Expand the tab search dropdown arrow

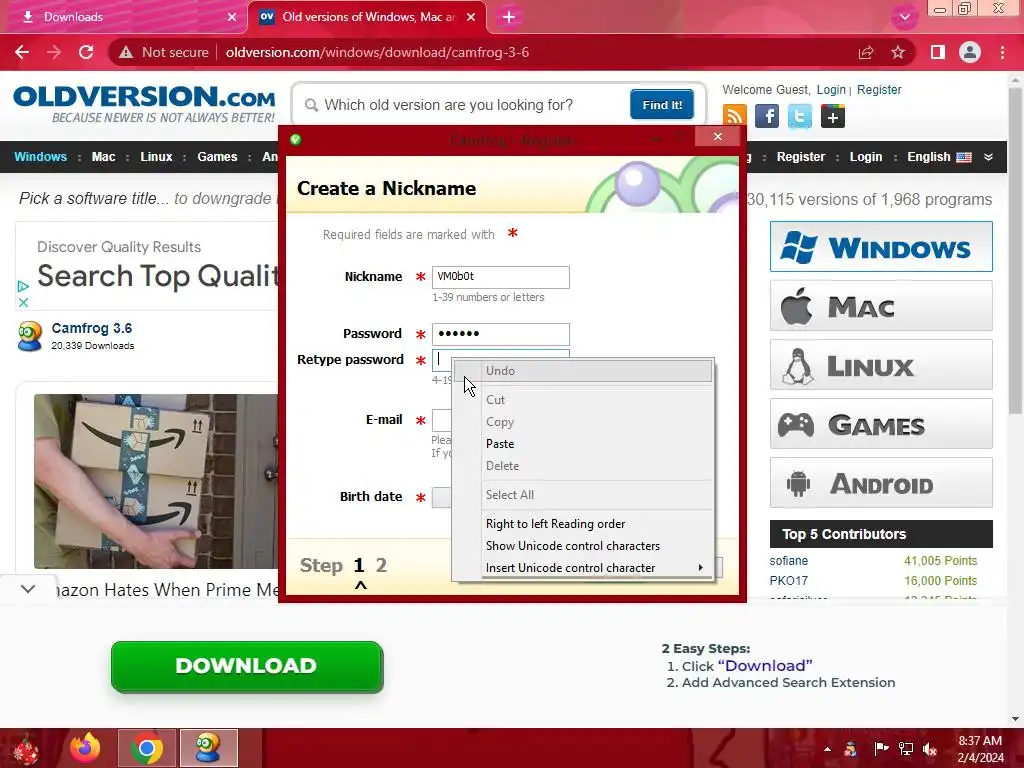pyautogui.click(x=904, y=17)
